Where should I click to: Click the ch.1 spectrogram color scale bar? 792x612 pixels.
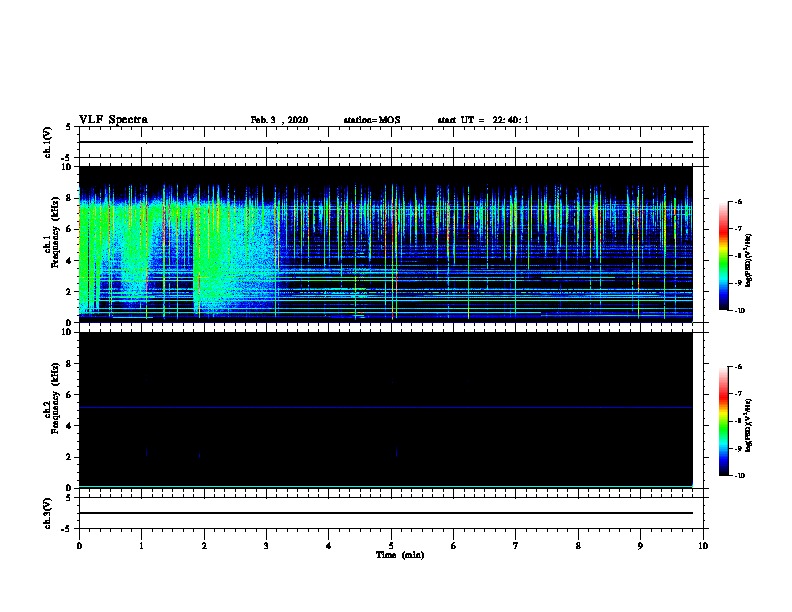pyautogui.click(x=724, y=256)
